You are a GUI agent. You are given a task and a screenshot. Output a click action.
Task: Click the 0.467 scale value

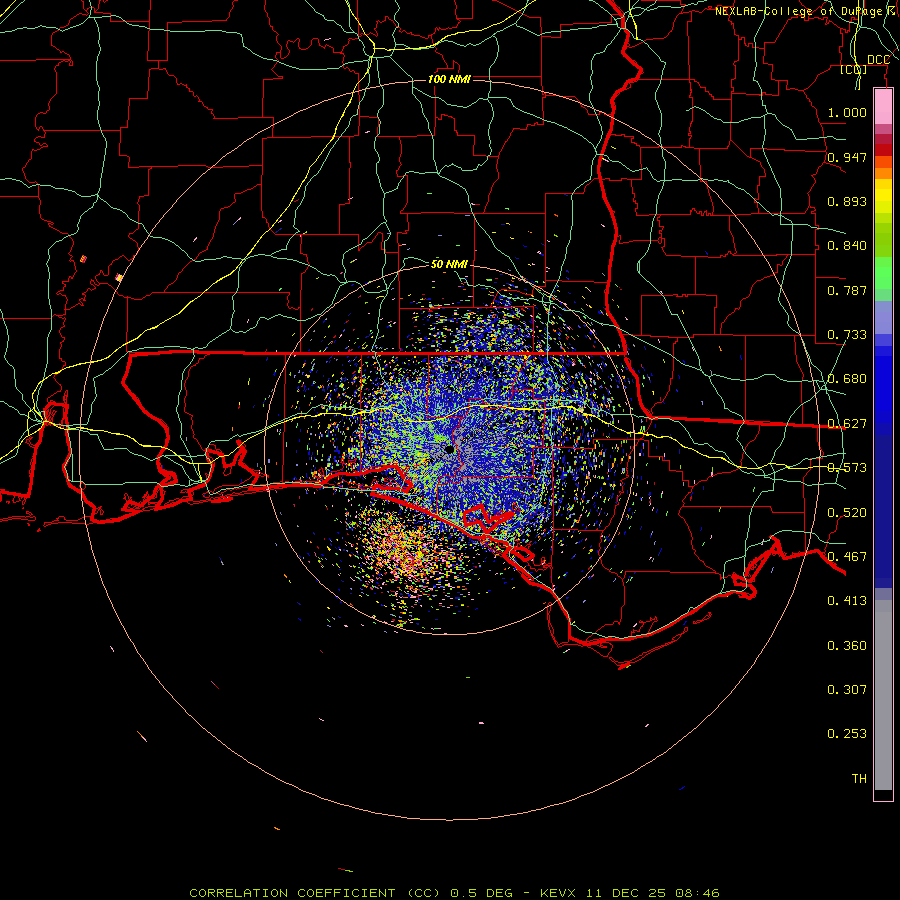847,557
